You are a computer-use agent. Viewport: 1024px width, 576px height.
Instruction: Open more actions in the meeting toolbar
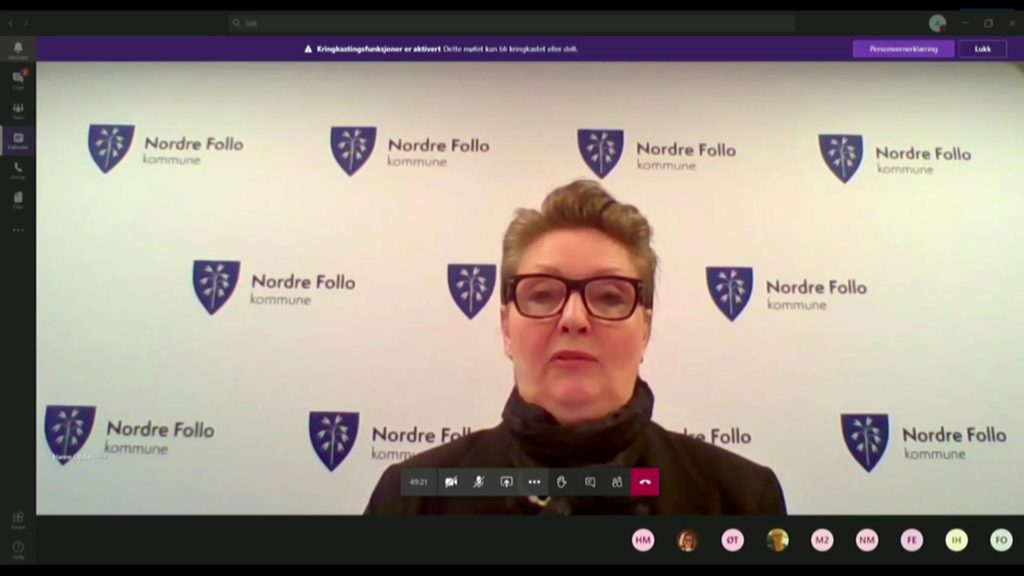coord(534,482)
